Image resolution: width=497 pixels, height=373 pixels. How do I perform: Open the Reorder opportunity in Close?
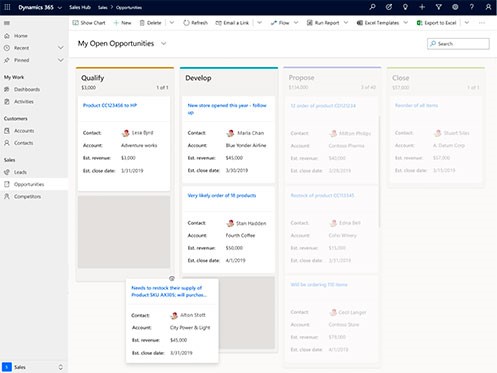(x=416, y=105)
